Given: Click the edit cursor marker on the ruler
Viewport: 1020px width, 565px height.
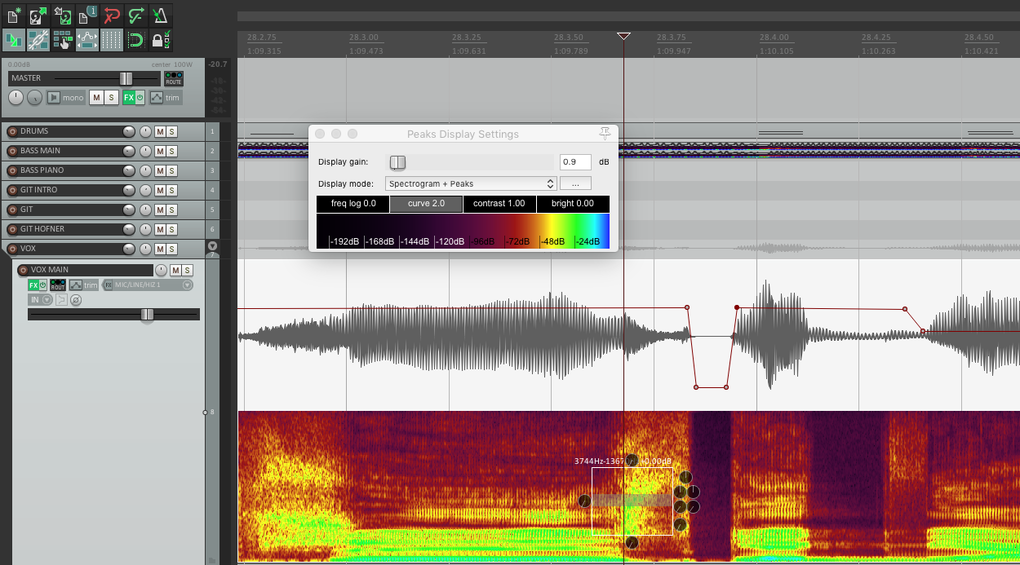Looking at the screenshot, I should coord(623,36).
